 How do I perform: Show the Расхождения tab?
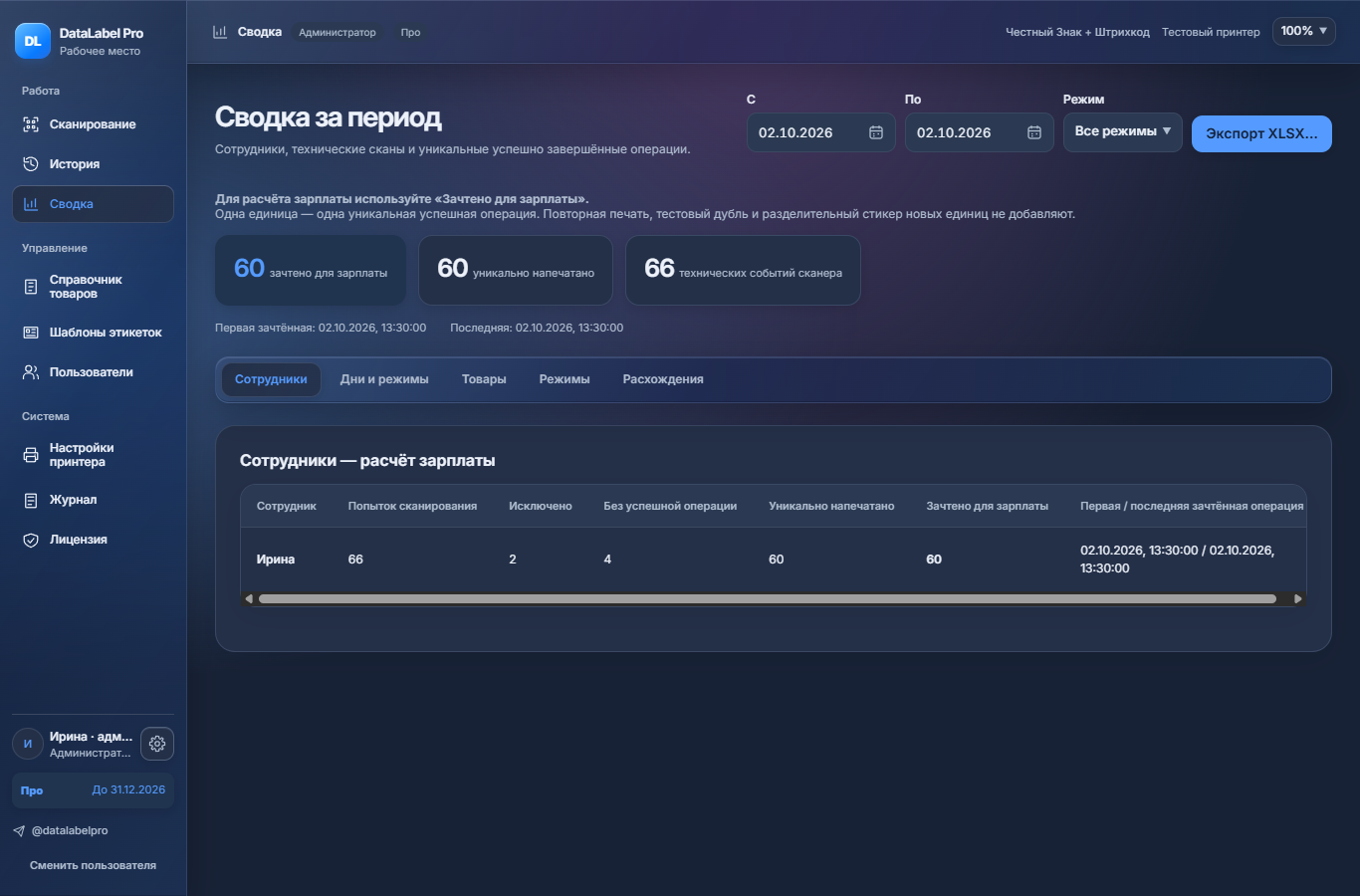coord(663,379)
